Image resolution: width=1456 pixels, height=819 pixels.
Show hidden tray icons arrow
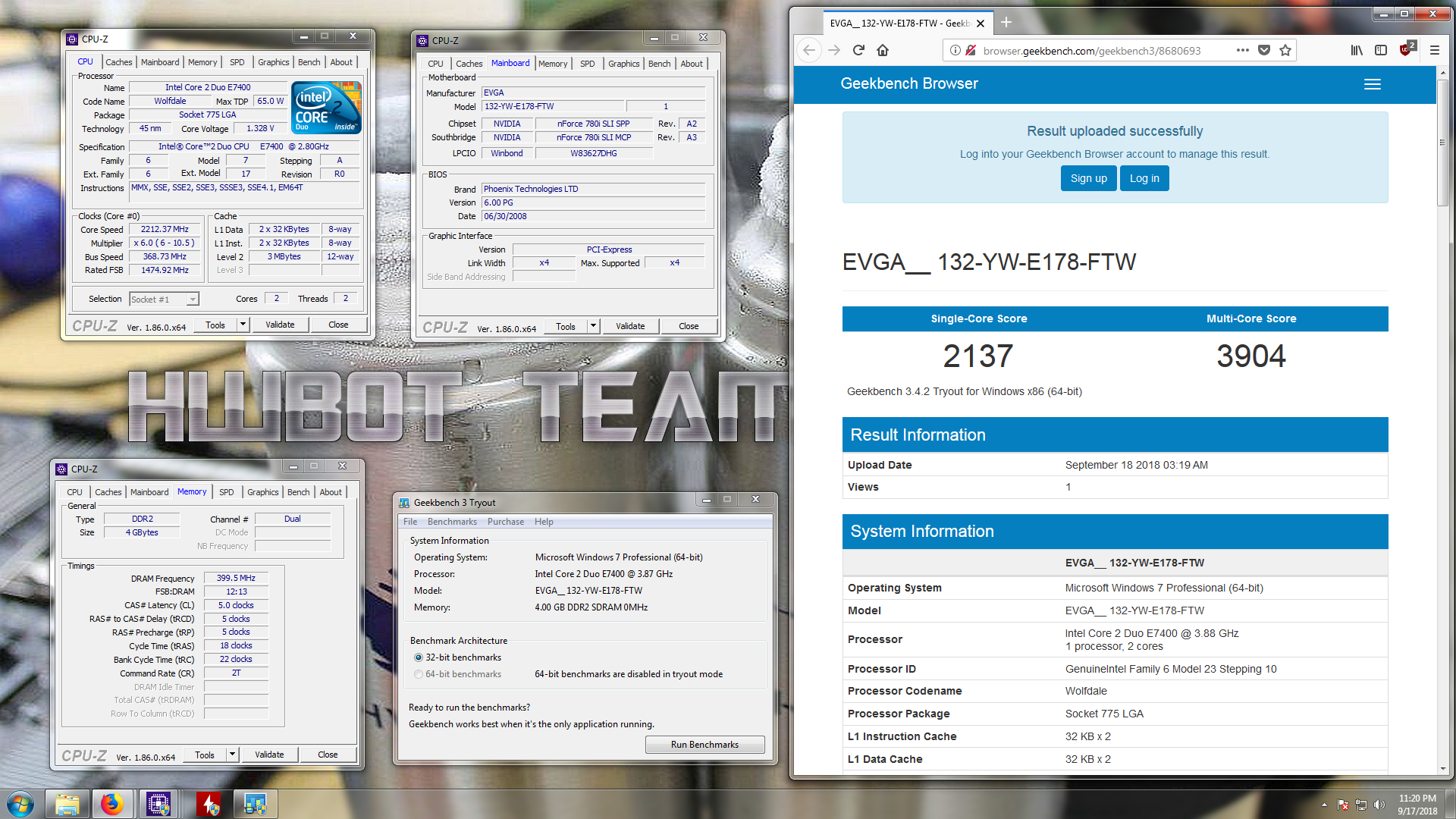click(x=1325, y=805)
